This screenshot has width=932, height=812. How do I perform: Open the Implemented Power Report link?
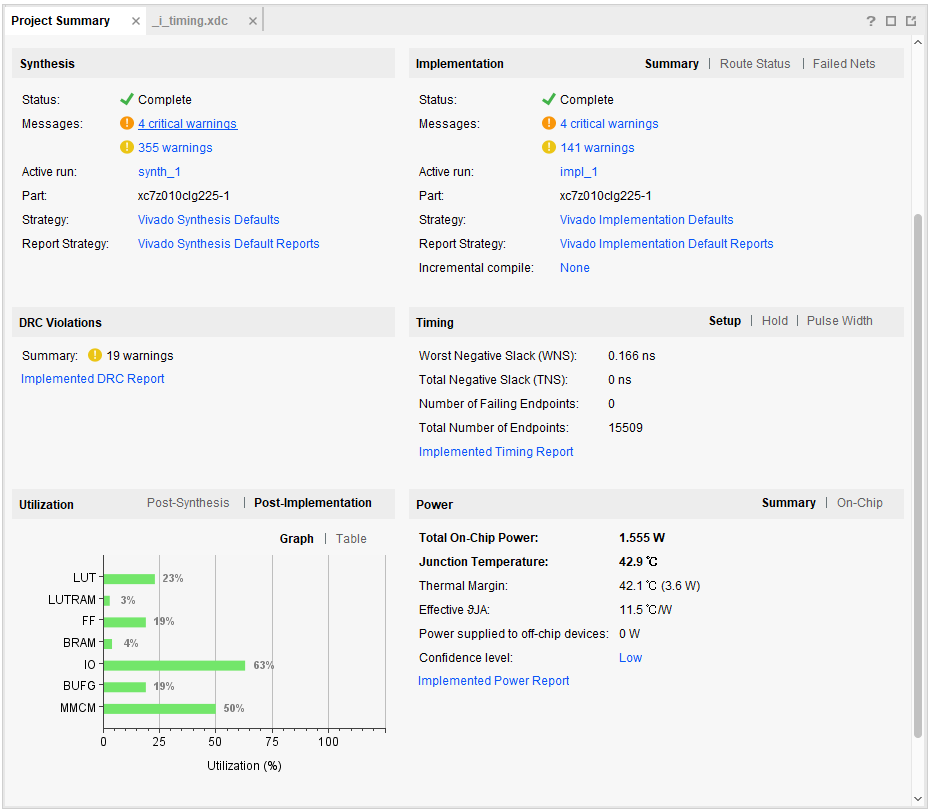pos(494,681)
